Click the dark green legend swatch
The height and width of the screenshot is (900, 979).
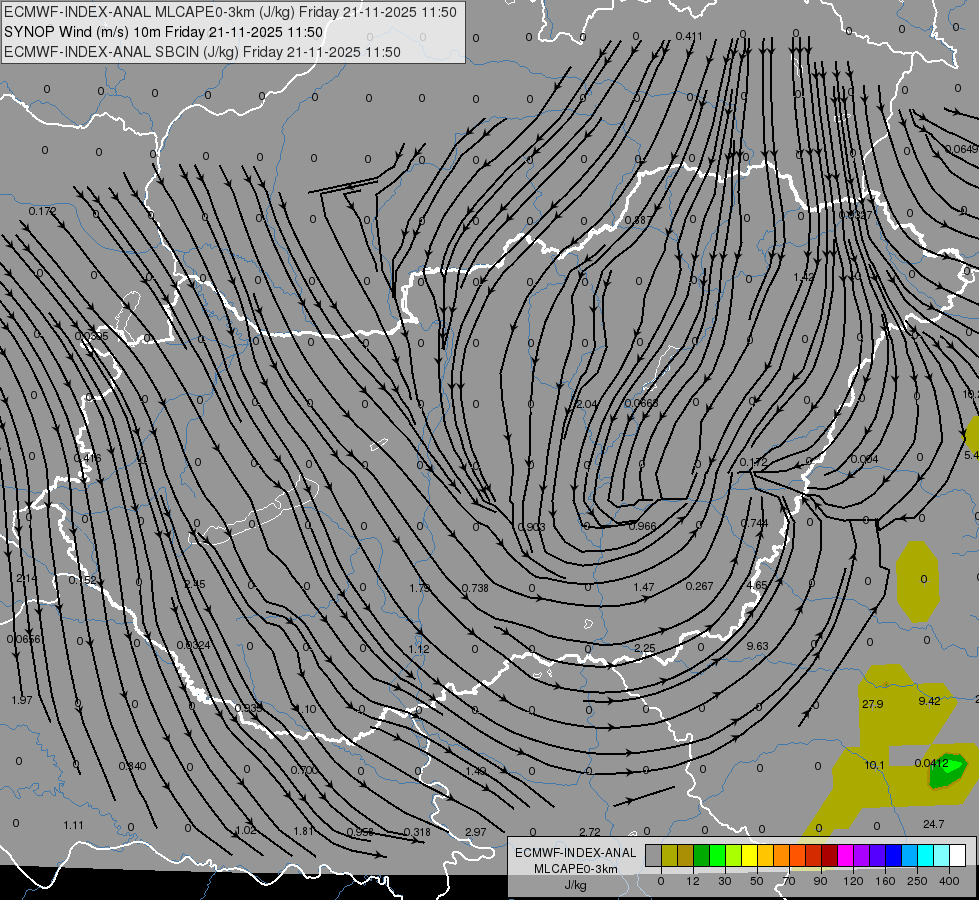[701, 856]
